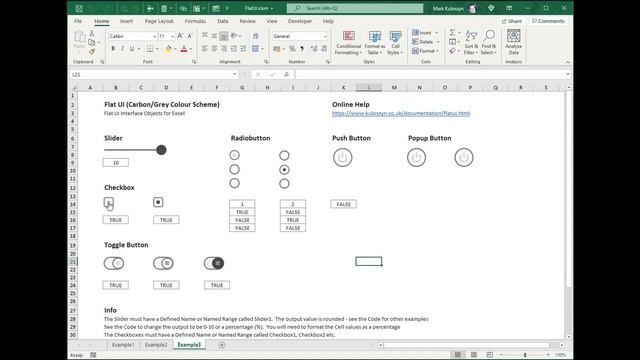
Task: Open the font size 11 dropdown
Action: point(172,36)
